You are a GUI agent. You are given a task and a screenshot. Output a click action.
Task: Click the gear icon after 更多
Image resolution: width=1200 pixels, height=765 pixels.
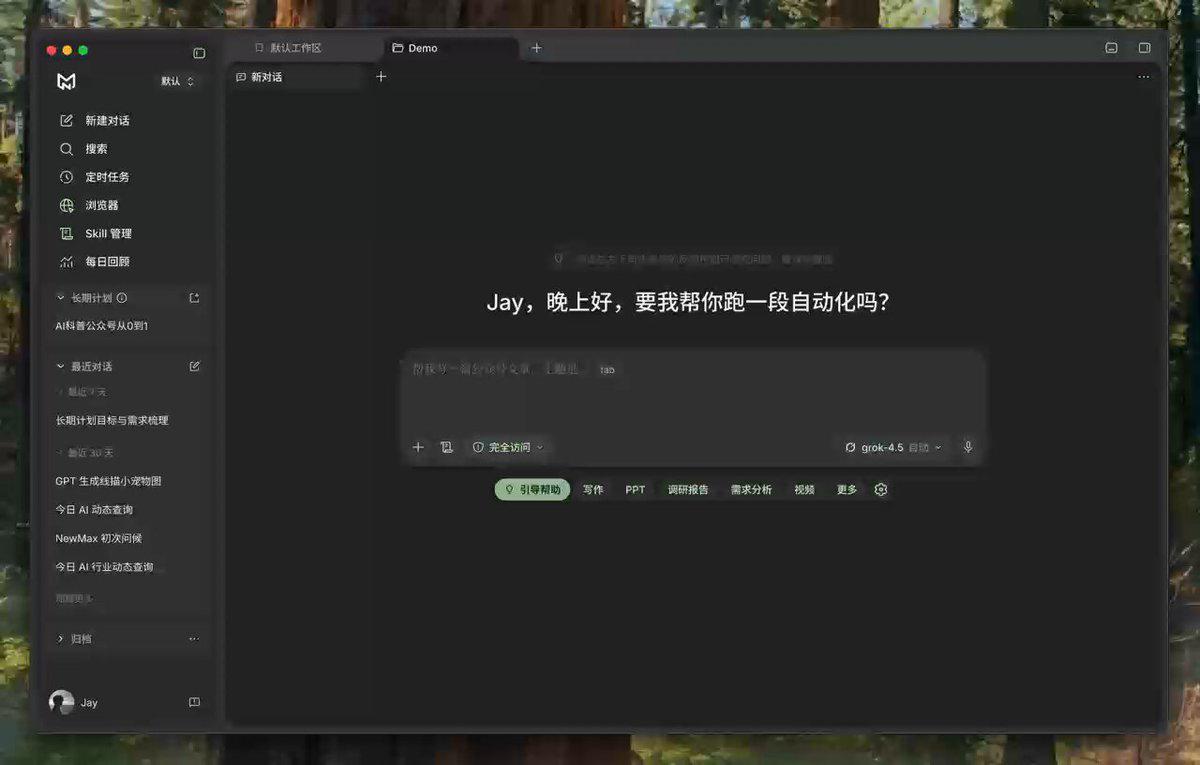click(x=881, y=490)
